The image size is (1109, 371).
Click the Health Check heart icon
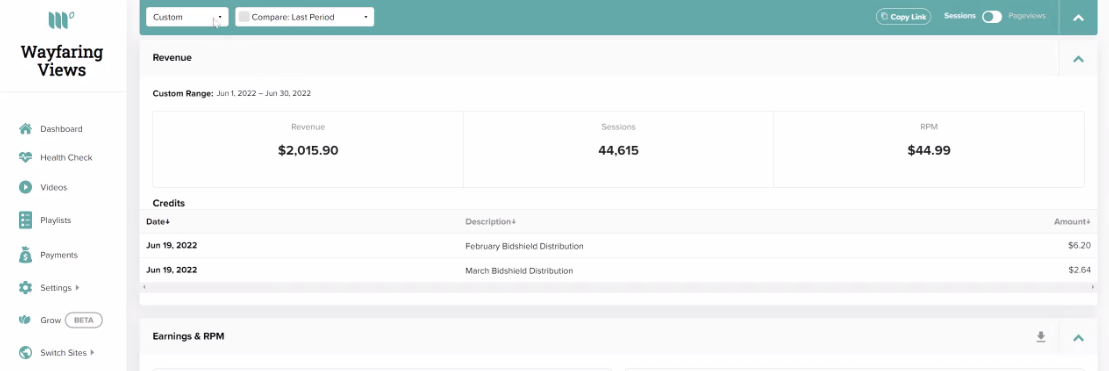25,158
